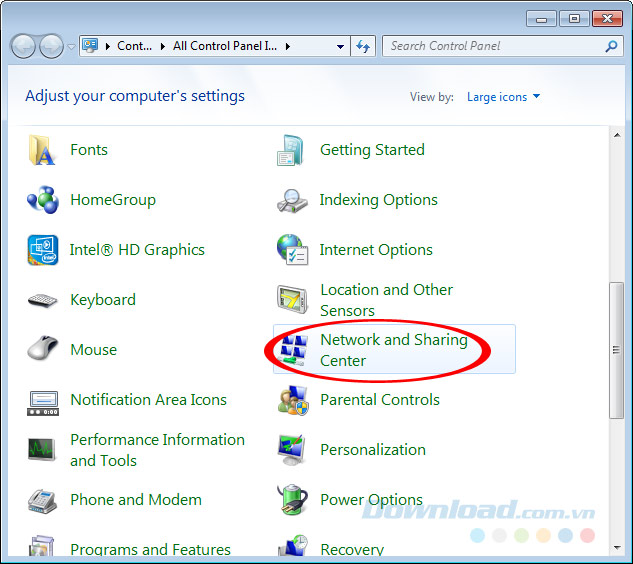
Task: Click Network and Sharing Center icon
Action: (x=293, y=350)
